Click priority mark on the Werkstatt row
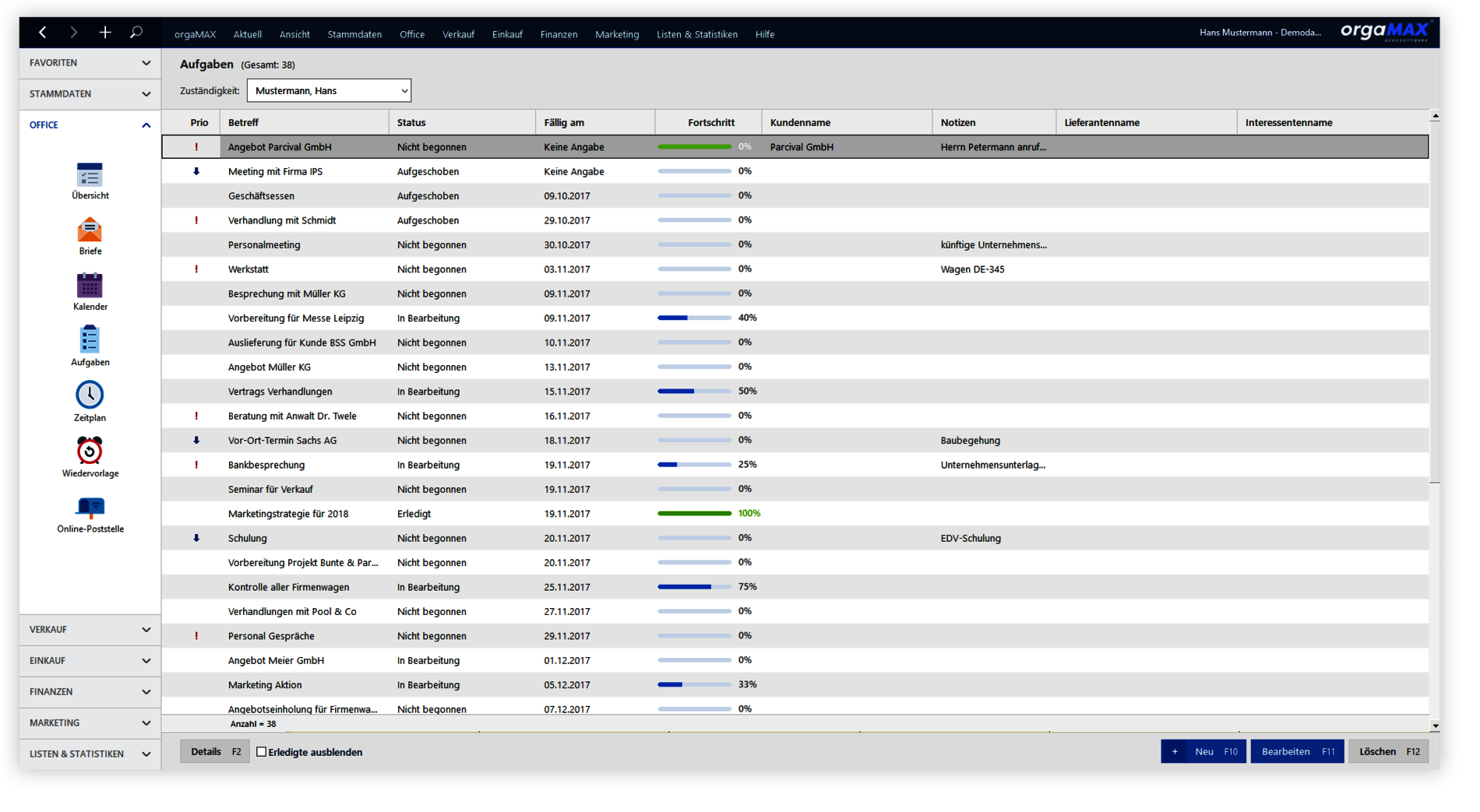Screen dimensions: 1480x812 coord(196,269)
